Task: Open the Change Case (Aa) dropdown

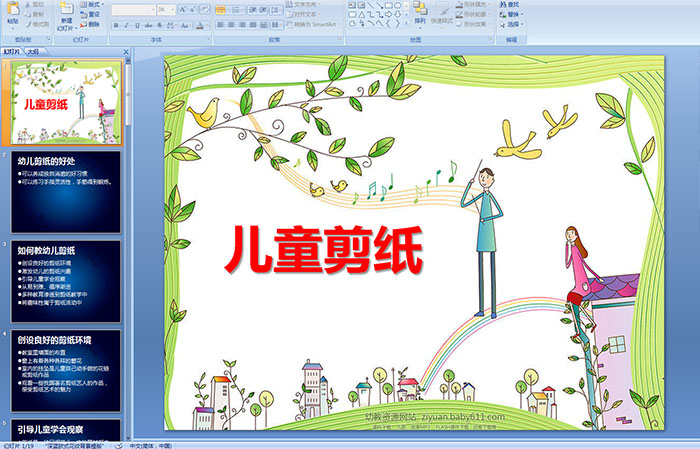Action: (x=185, y=25)
